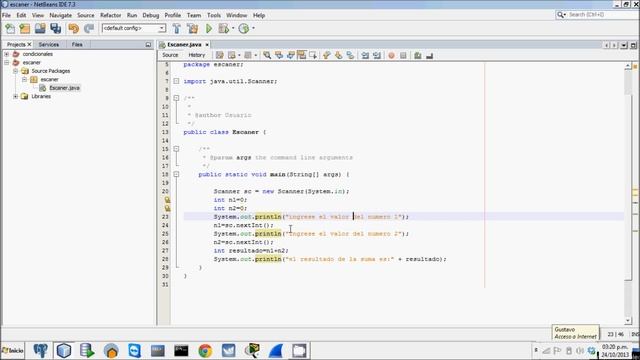This screenshot has width=640, height=360.
Task: Run the project with the green play icon
Action: click(209, 28)
